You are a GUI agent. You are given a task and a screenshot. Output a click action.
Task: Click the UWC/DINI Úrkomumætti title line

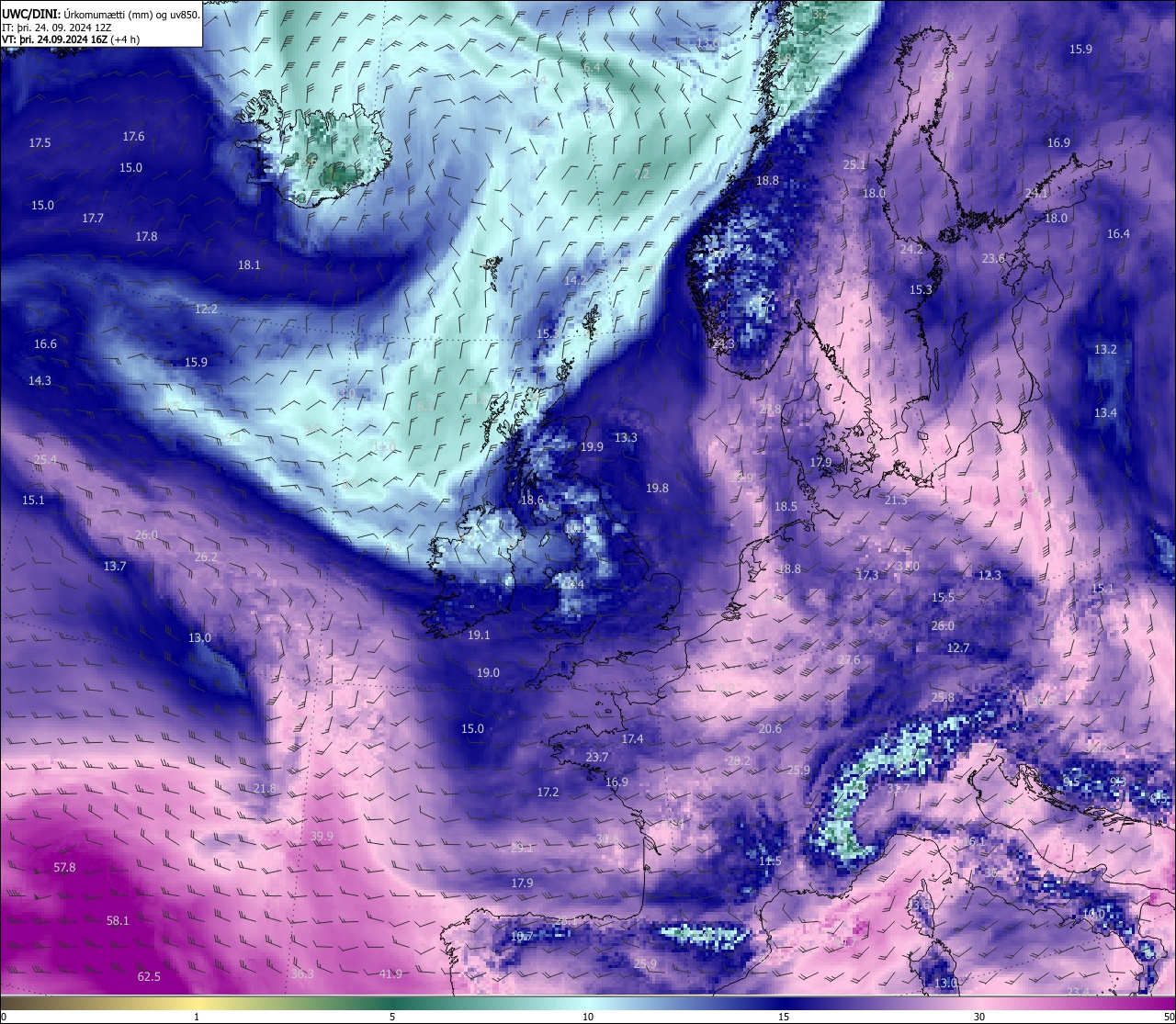coord(100,14)
